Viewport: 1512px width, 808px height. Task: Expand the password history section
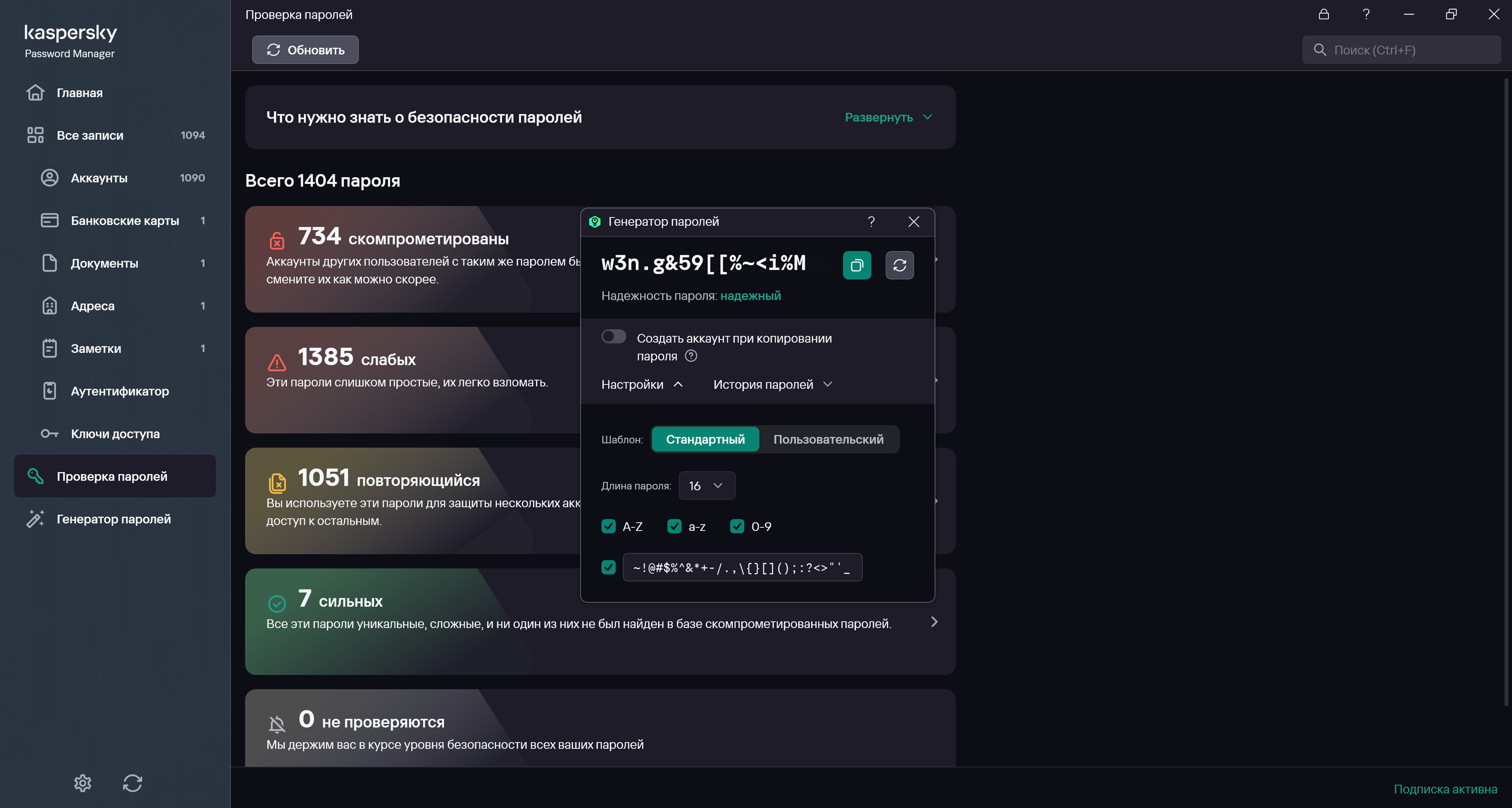(773, 385)
